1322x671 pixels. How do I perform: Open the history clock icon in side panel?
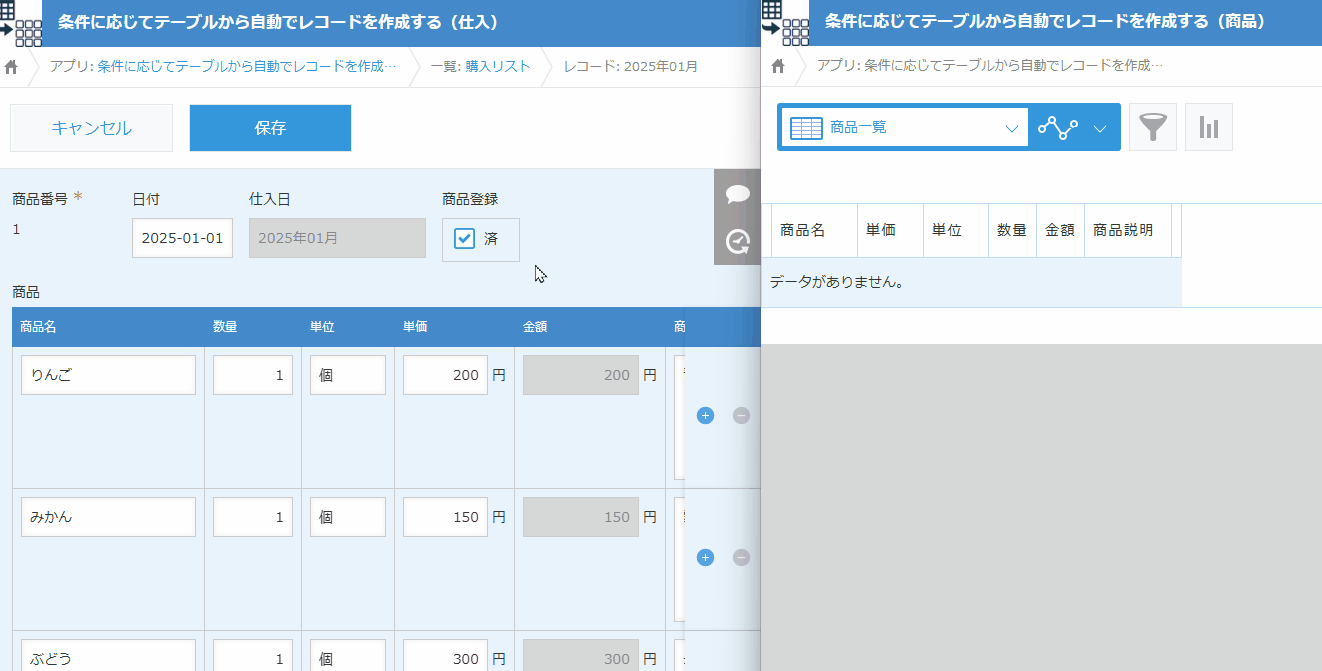(738, 241)
